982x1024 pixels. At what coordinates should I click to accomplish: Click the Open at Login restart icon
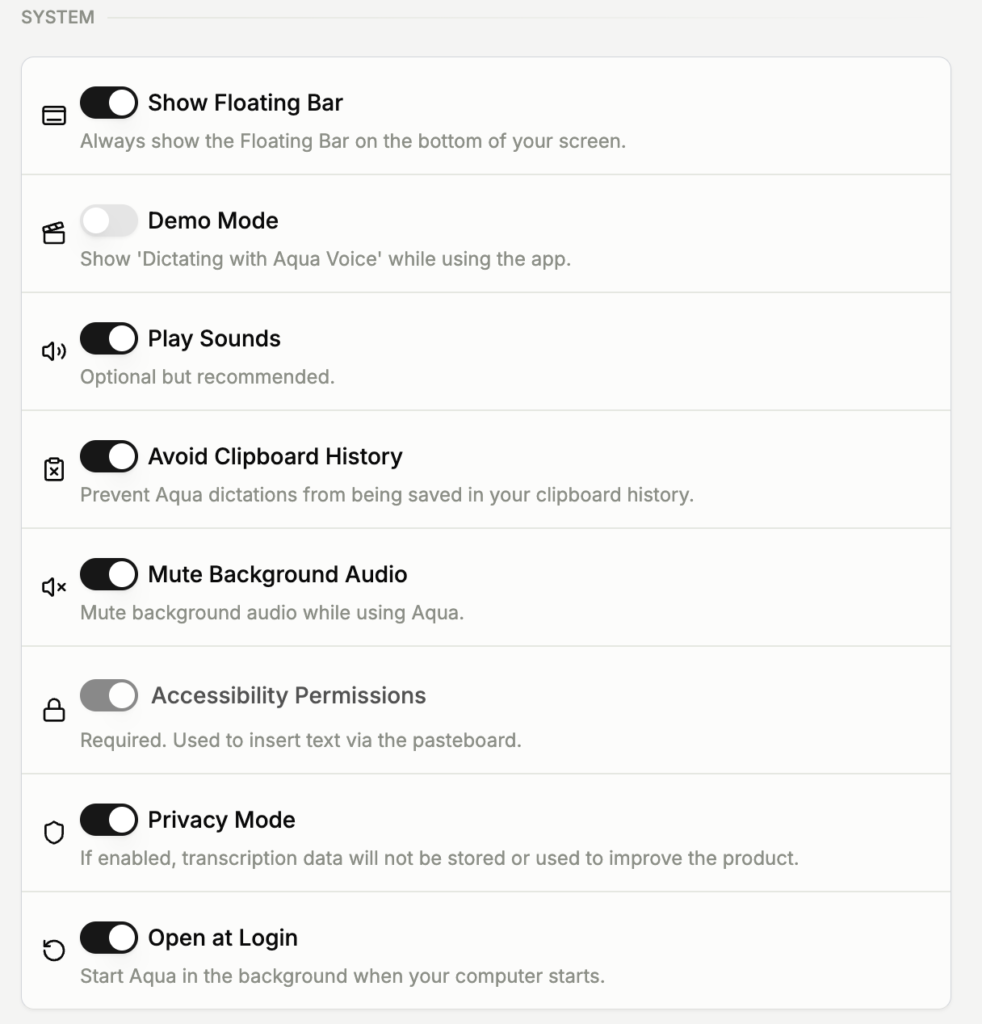[x=54, y=951]
